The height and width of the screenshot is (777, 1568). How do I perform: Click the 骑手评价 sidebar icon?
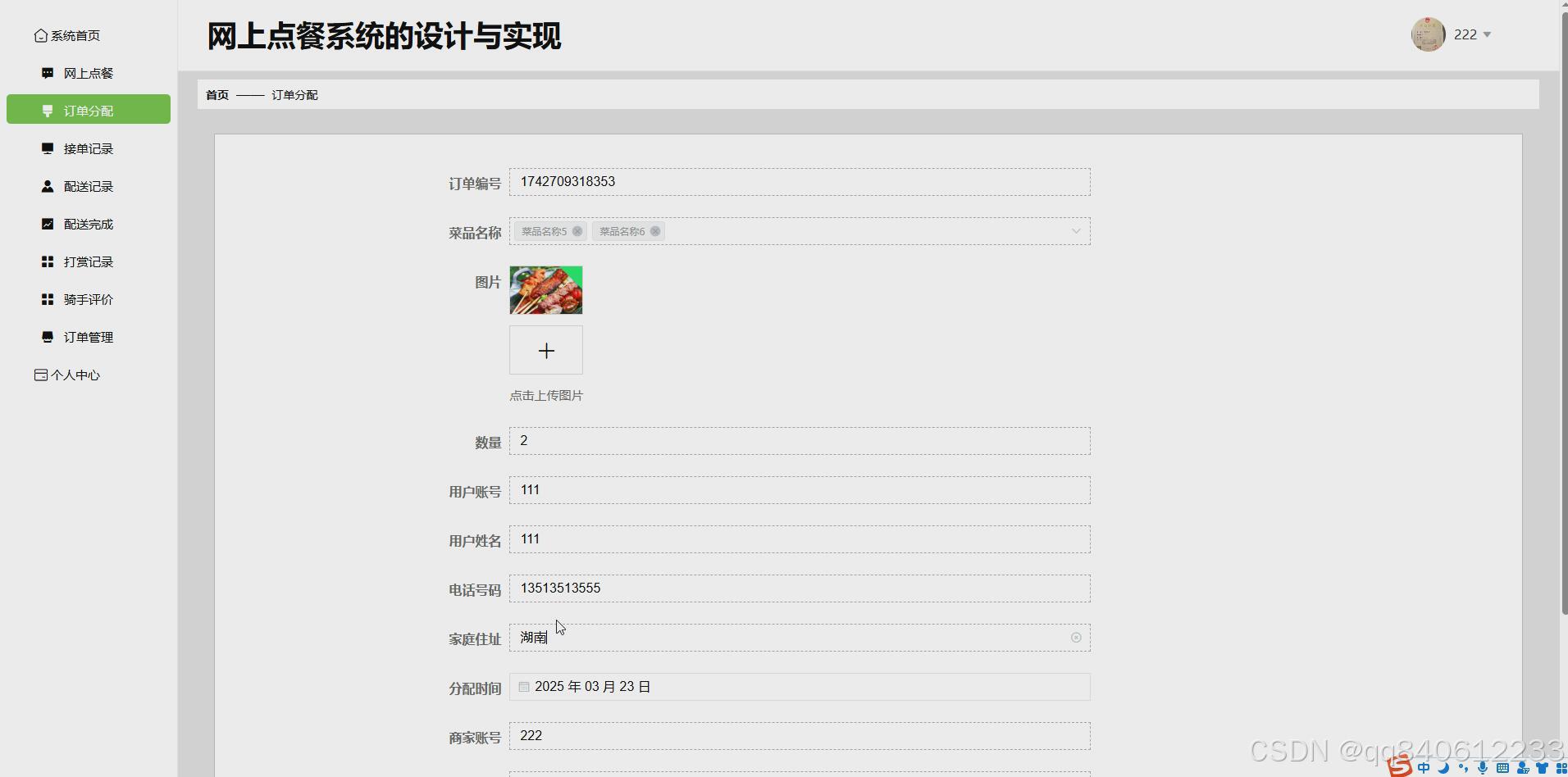[47, 298]
